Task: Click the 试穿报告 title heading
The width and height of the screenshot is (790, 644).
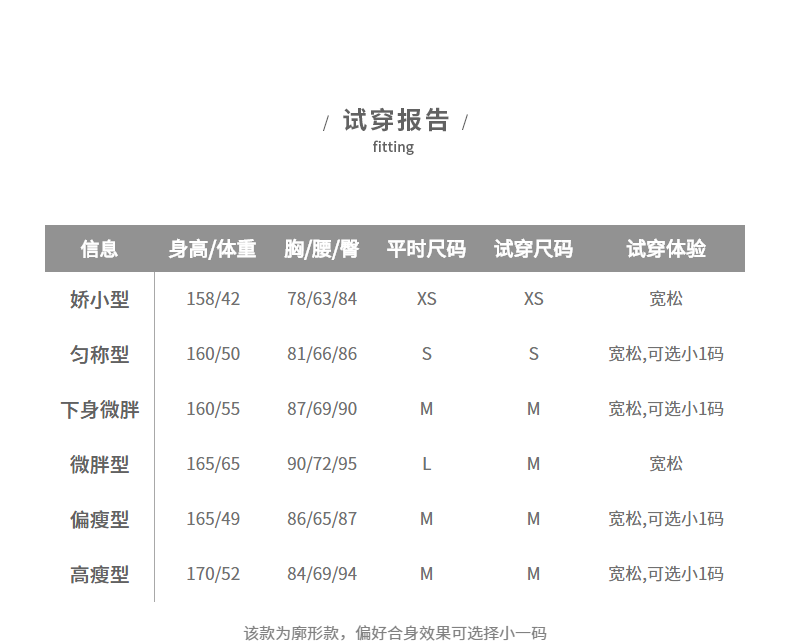Action: tap(395, 121)
